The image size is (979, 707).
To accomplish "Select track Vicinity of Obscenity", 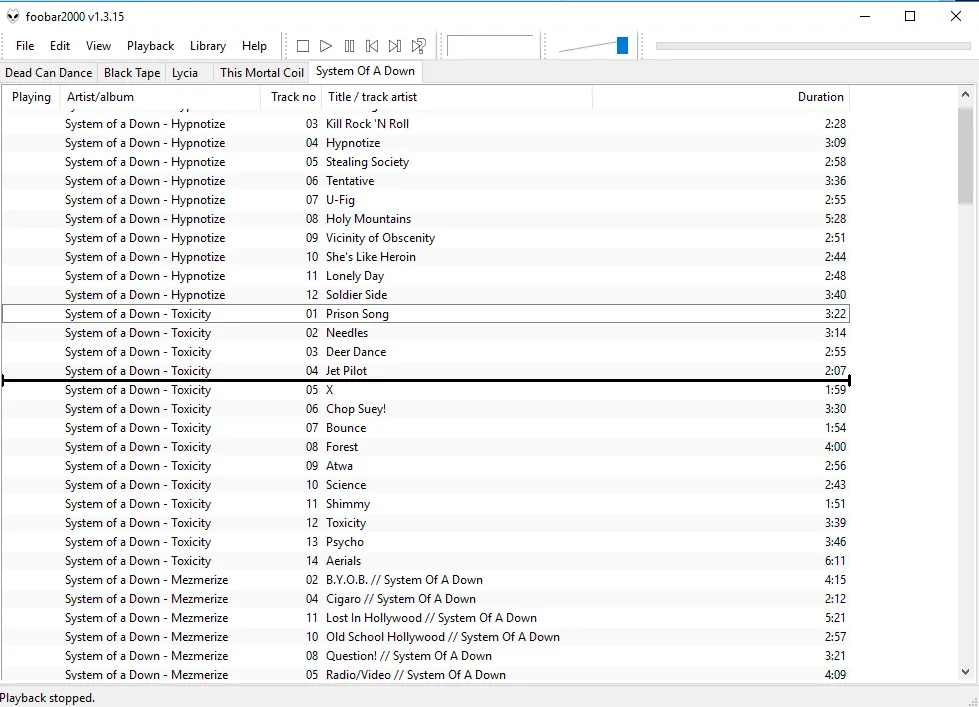I will (x=426, y=238).
